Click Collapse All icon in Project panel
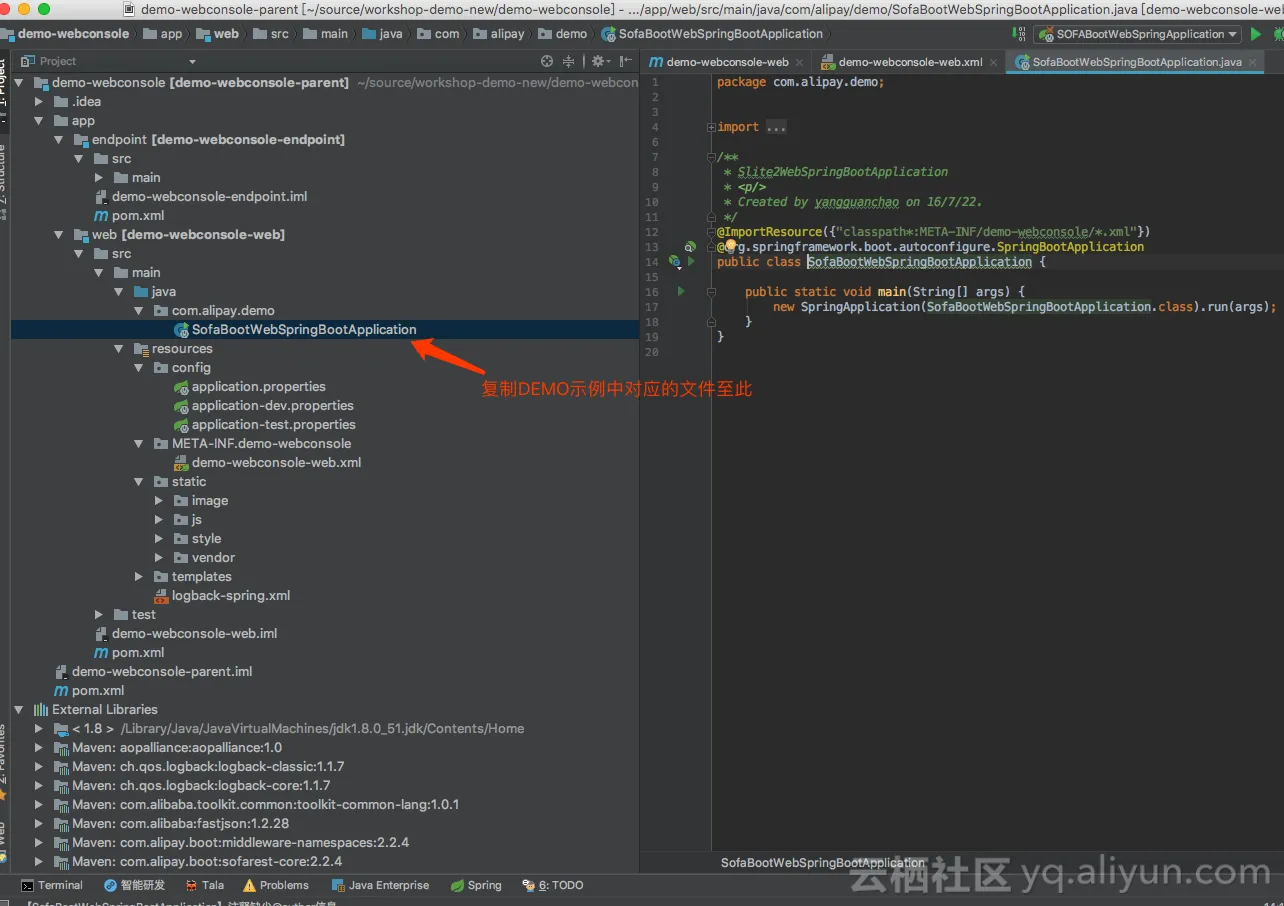This screenshot has width=1284, height=906. [x=568, y=61]
